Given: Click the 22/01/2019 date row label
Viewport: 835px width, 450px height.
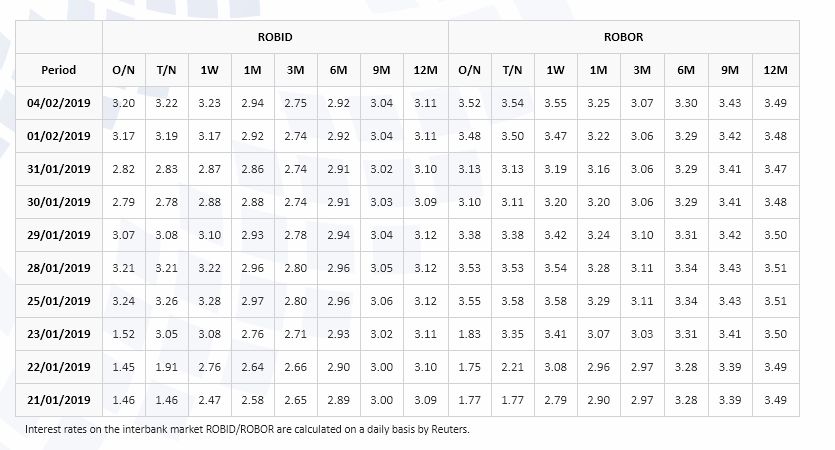Looking at the screenshot, I should click(59, 367).
